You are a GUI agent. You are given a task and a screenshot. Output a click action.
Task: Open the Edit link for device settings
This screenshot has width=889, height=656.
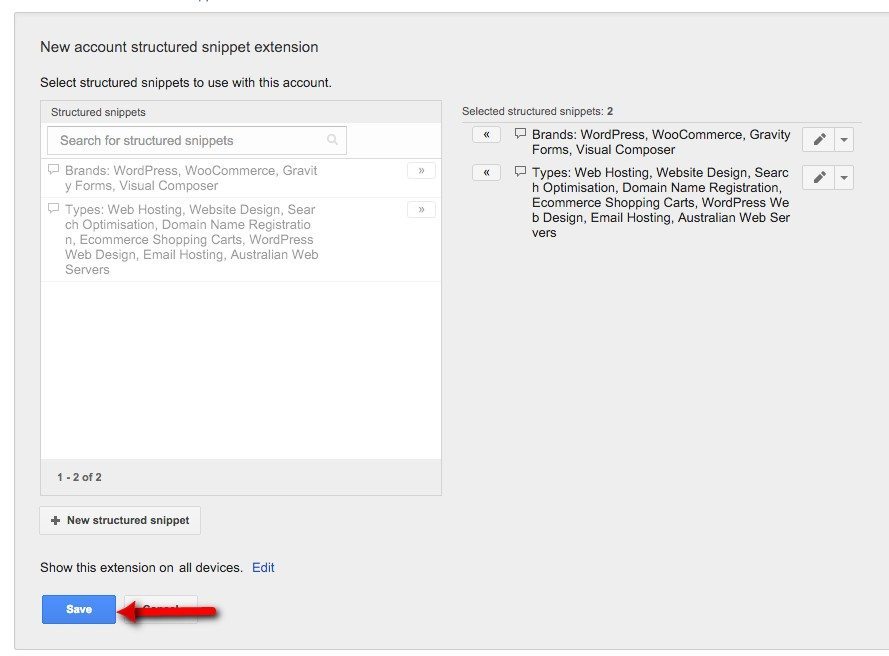point(263,567)
